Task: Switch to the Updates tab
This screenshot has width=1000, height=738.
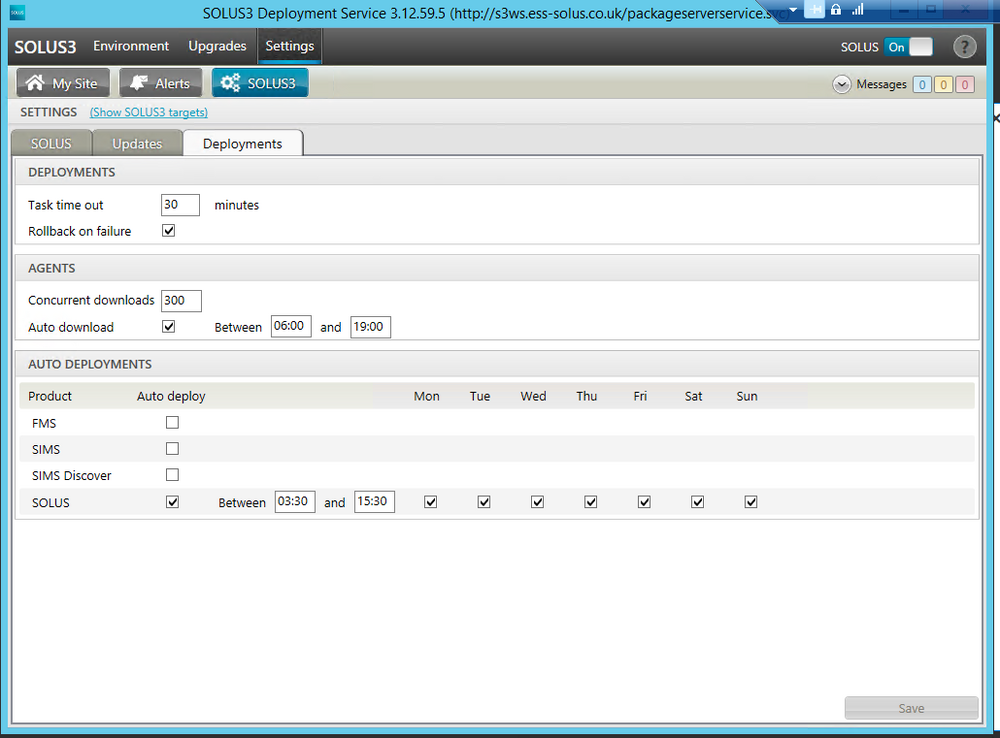Action: point(137,144)
